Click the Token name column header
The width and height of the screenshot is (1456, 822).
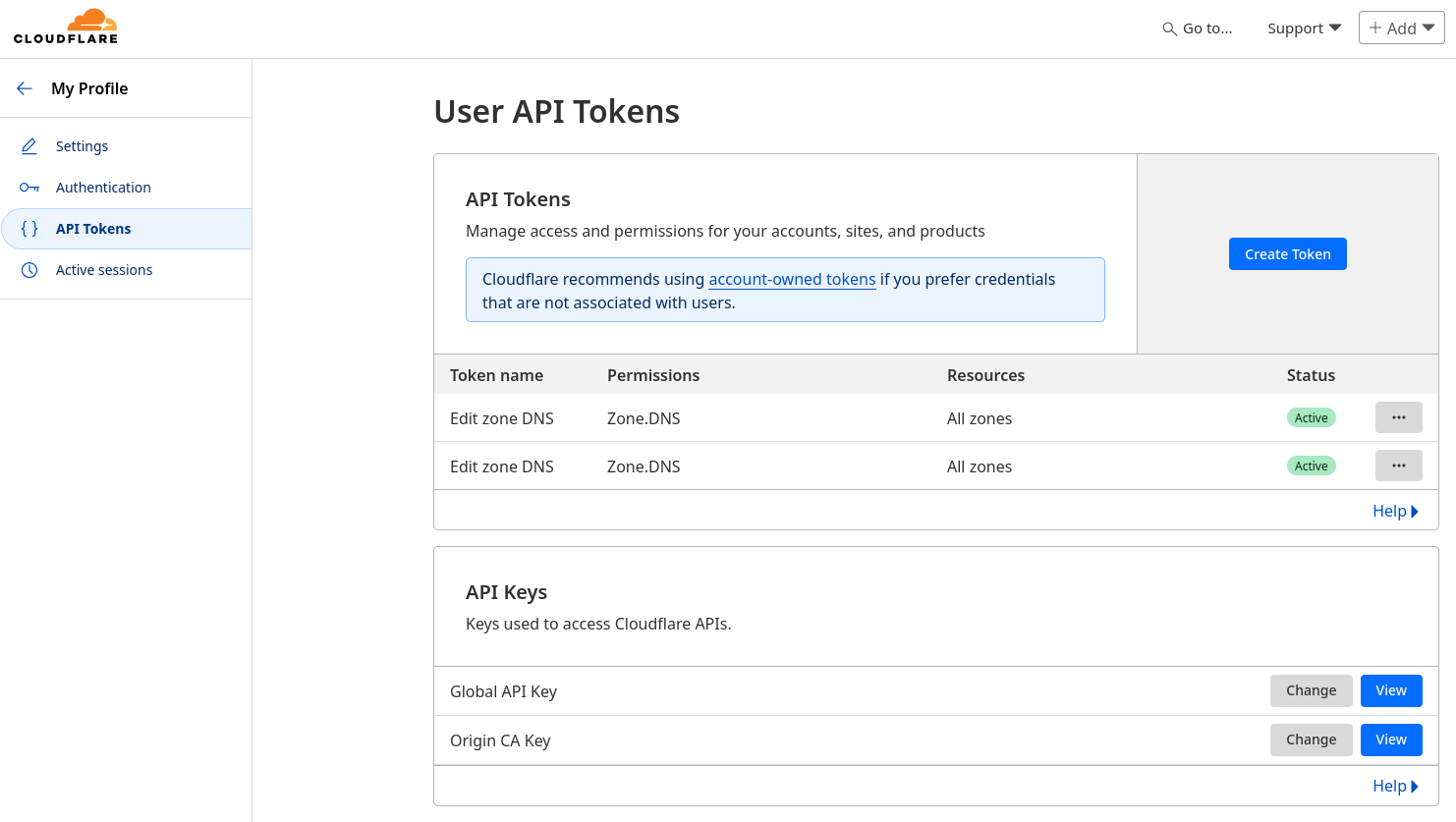click(x=496, y=375)
